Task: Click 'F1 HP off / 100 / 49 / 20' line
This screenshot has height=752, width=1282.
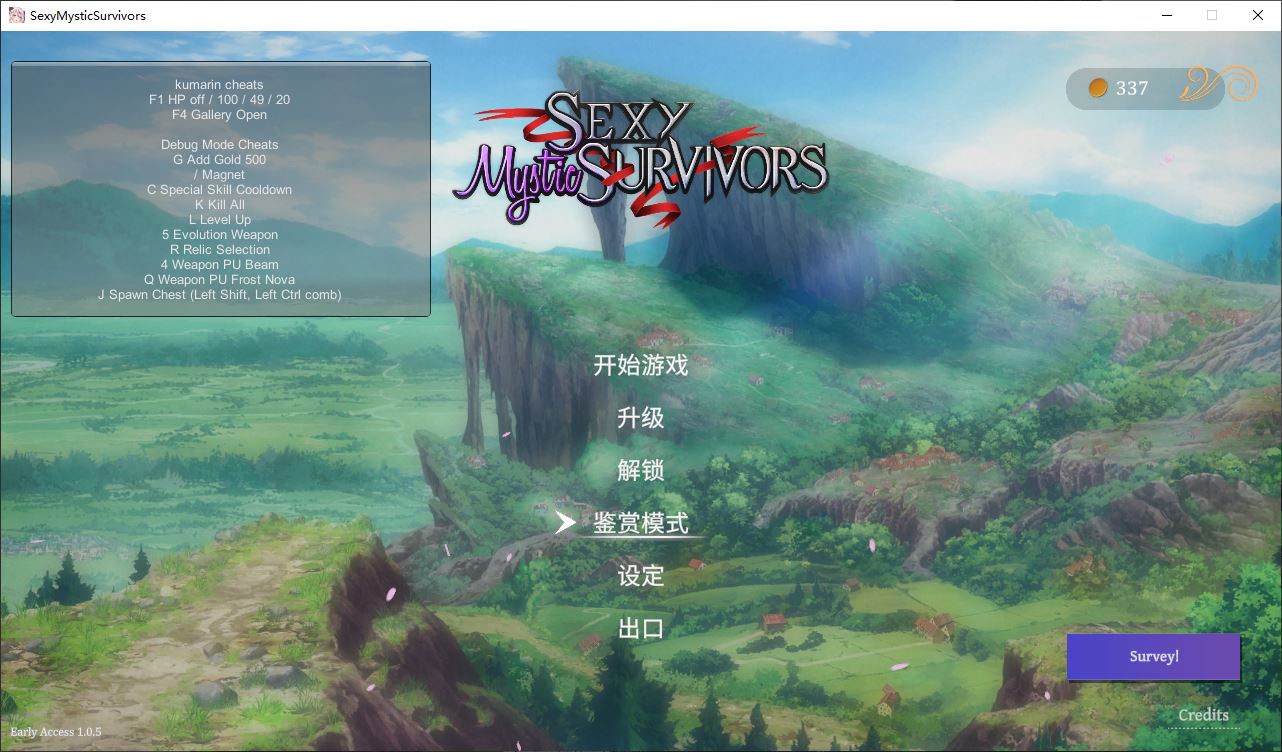Action: tap(220, 100)
